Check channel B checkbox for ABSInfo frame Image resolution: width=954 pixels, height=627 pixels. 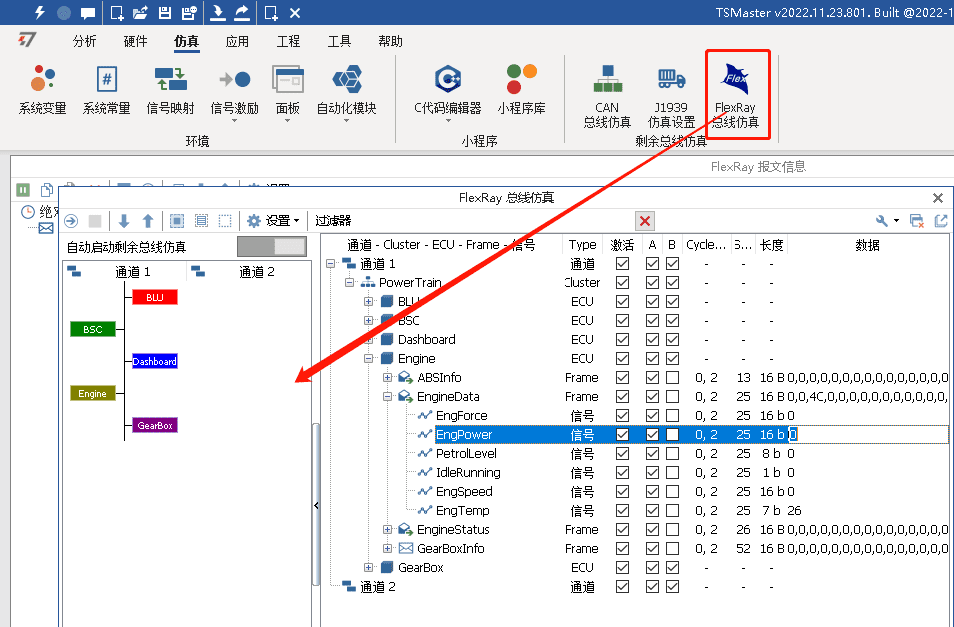click(672, 378)
